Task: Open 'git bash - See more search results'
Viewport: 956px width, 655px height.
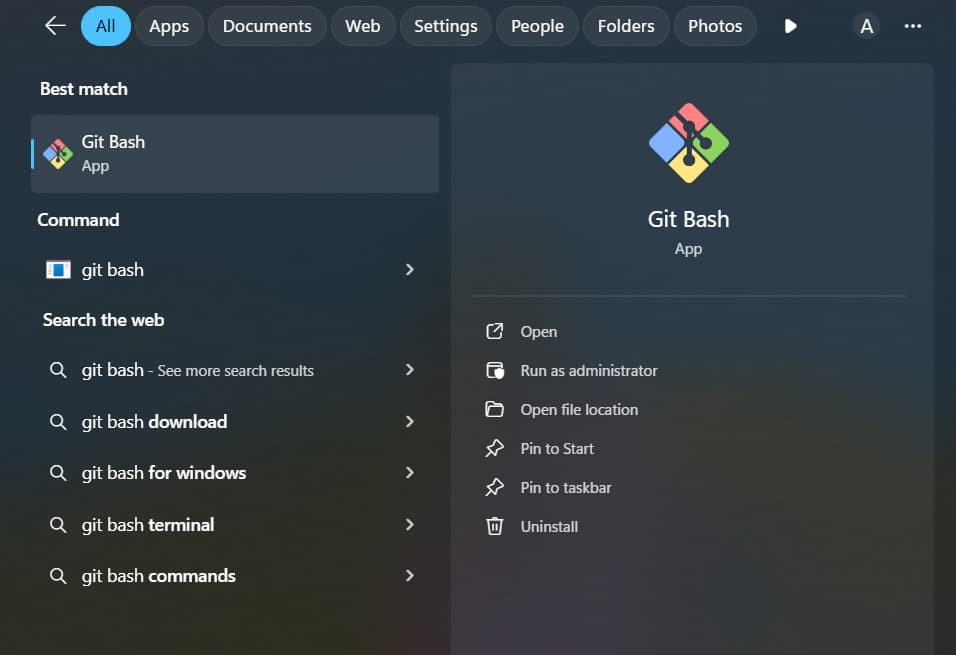Action: [235, 370]
